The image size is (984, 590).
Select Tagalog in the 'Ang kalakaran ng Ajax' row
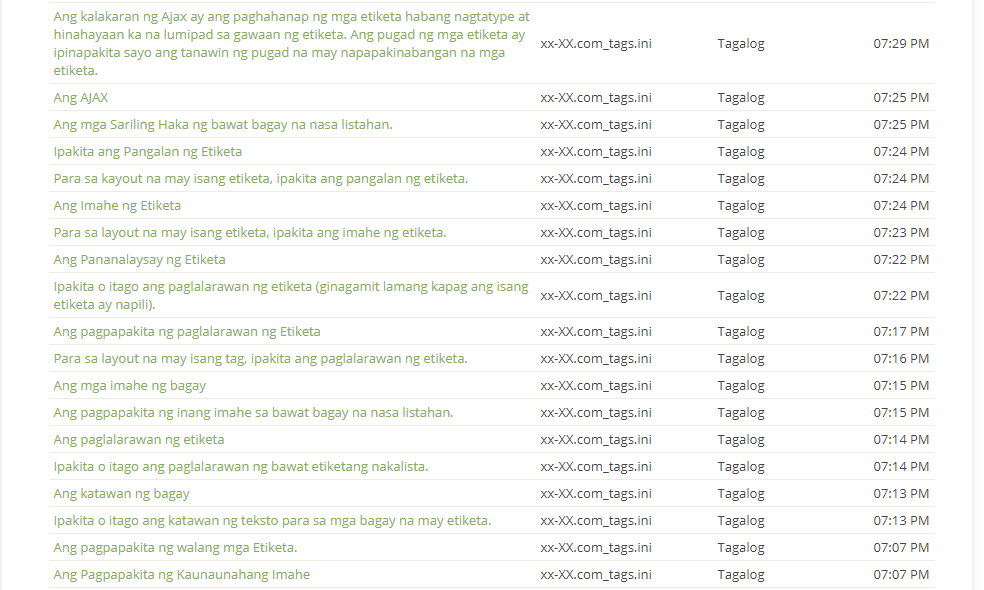click(741, 44)
